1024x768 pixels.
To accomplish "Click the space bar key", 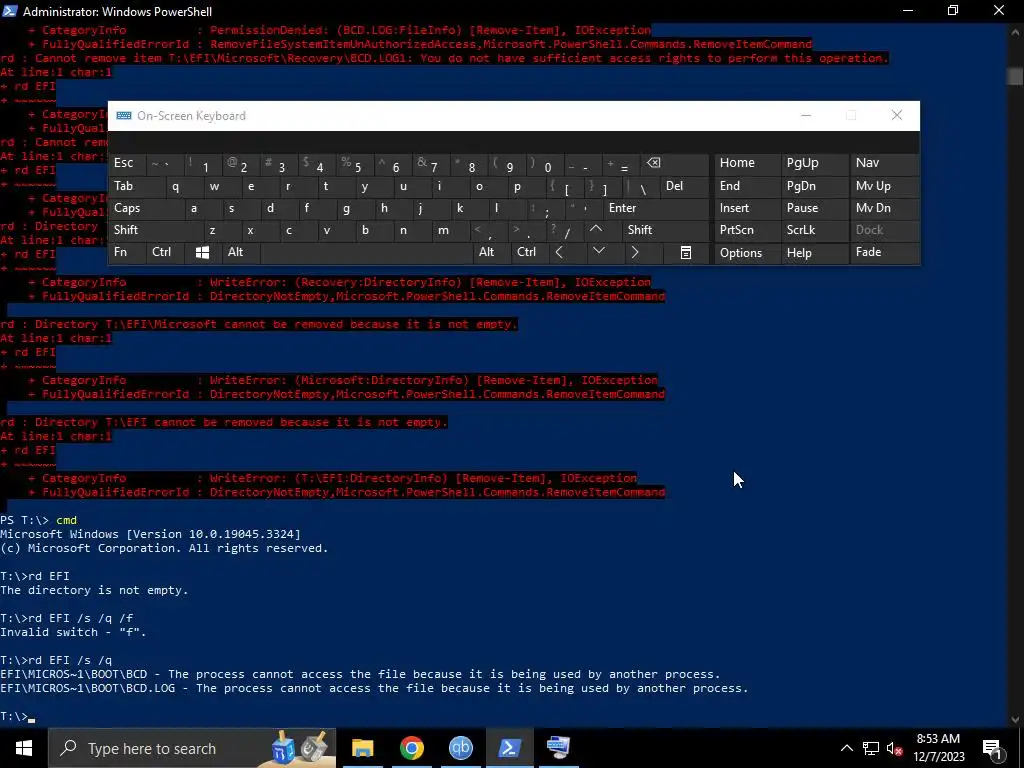I will click(366, 252).
